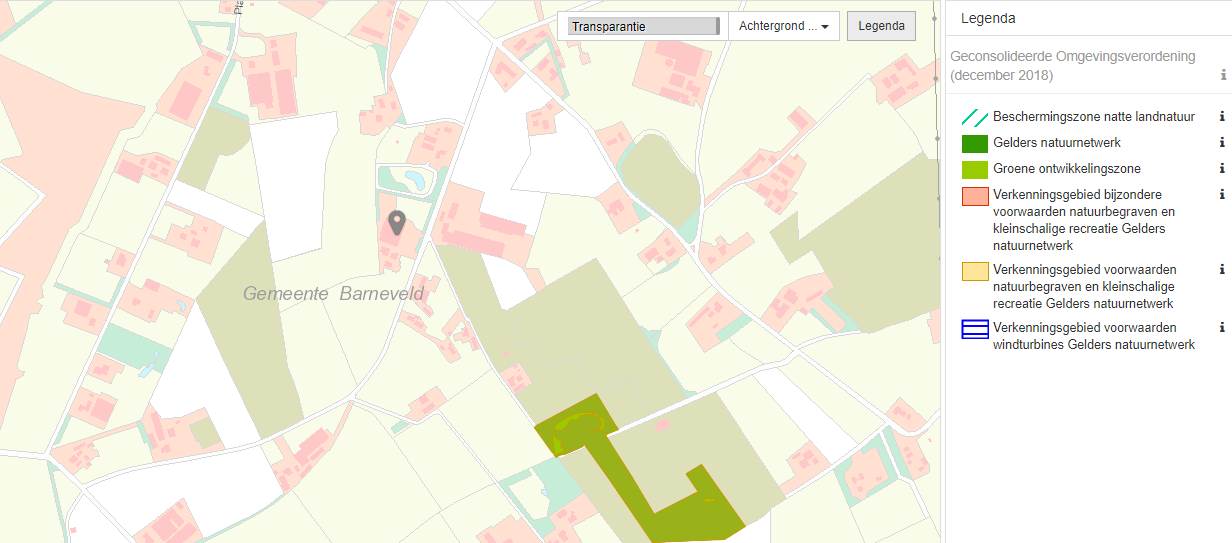Open info for Beschermingszone natte landnatuur
The width and height of the screenshot is (1232, 543).
point(1222,117)
